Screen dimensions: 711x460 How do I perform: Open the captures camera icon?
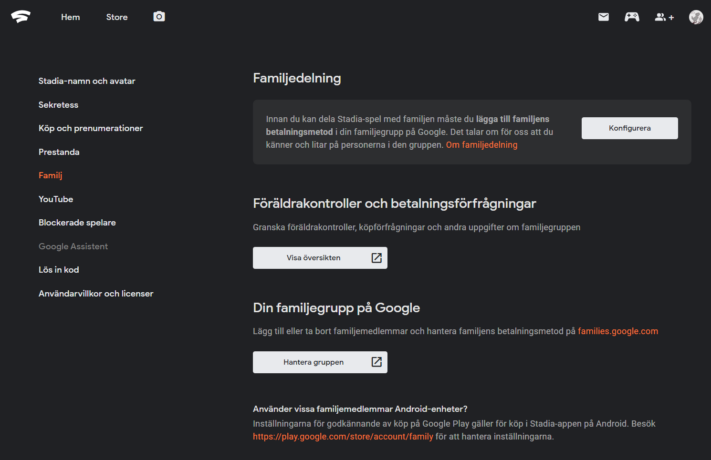159,17
